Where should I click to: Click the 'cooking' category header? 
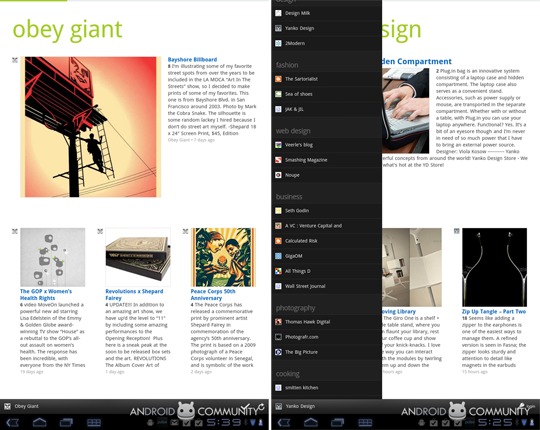click(x=288, y=374)
